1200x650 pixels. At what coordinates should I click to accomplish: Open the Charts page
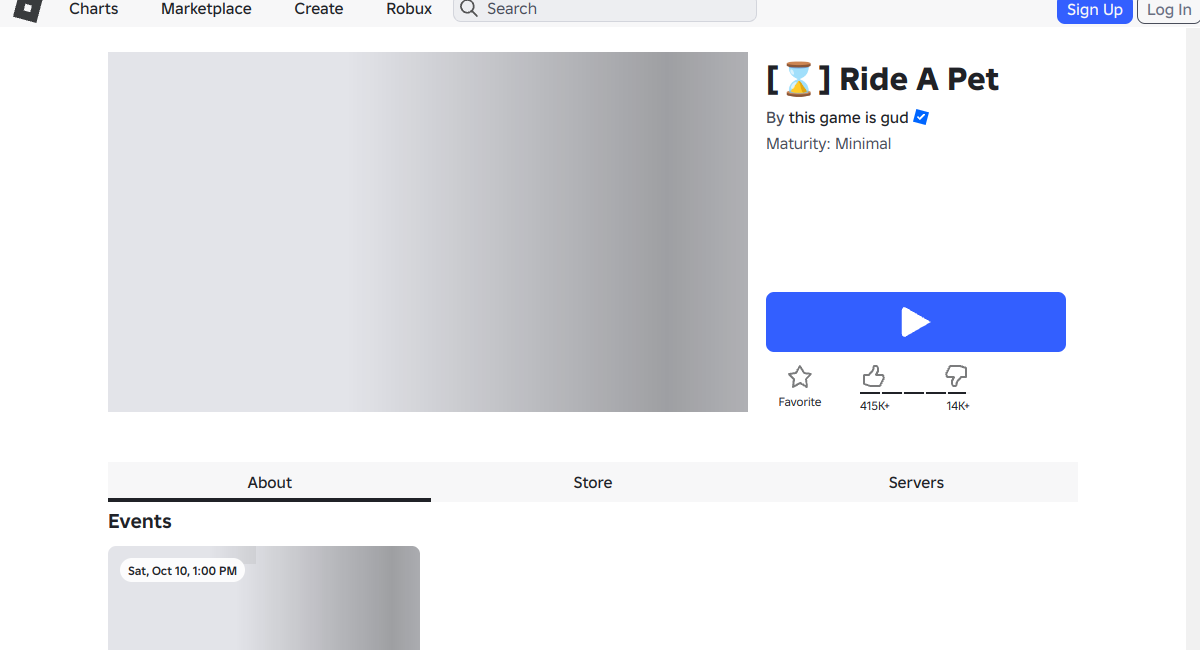94,9
